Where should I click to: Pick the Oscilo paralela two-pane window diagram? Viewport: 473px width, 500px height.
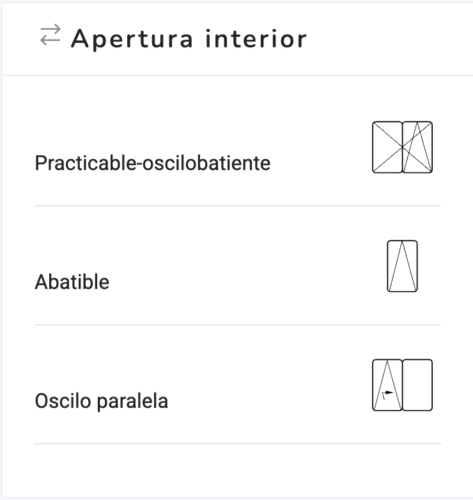402,385
